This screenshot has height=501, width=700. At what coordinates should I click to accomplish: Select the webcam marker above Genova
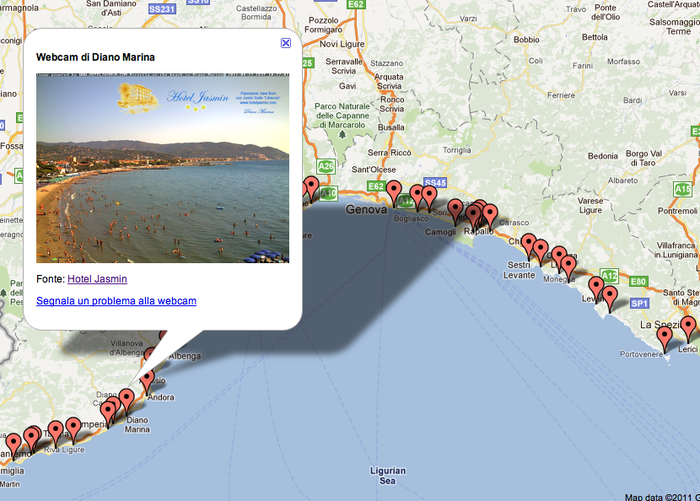(x=394, y=190)
